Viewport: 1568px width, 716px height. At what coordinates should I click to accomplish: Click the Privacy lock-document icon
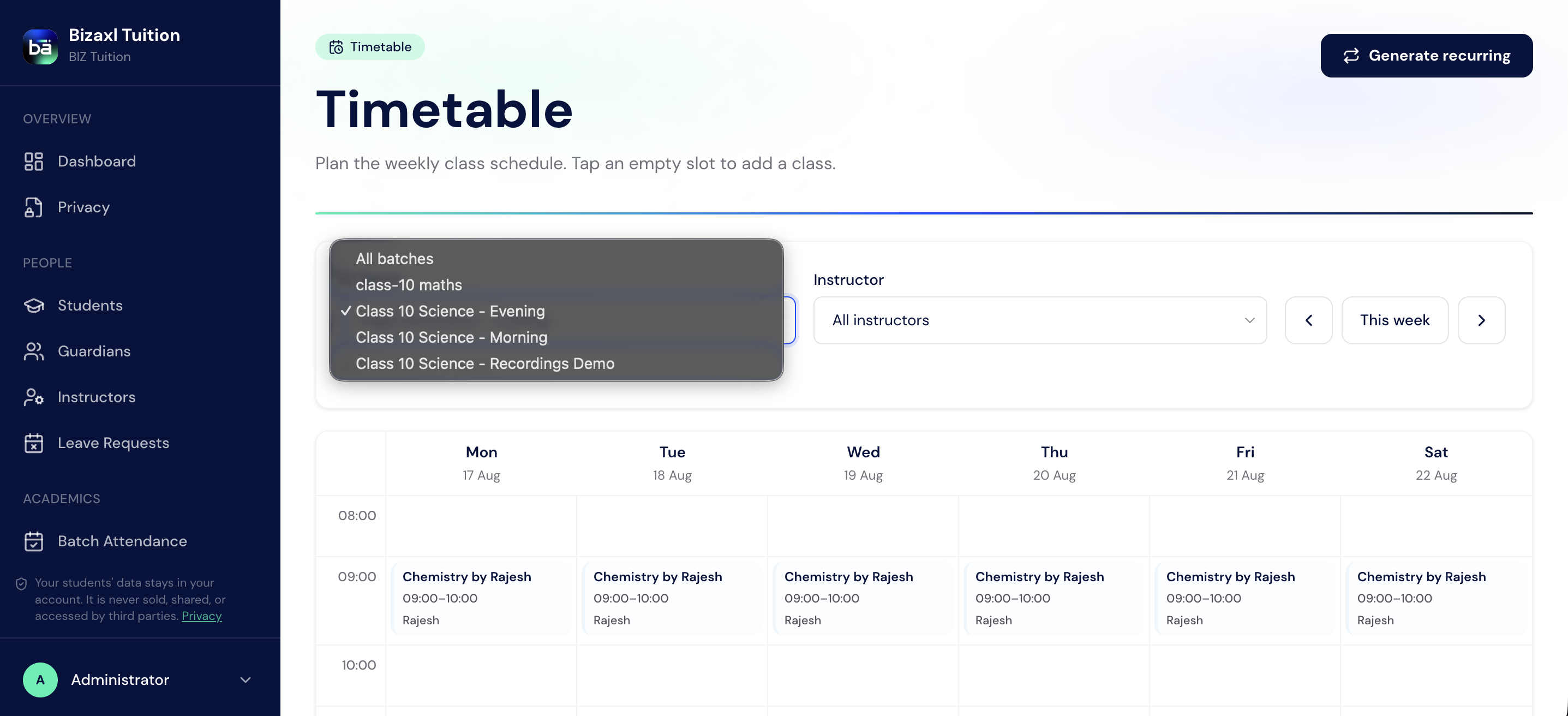(x=33, y=207)
